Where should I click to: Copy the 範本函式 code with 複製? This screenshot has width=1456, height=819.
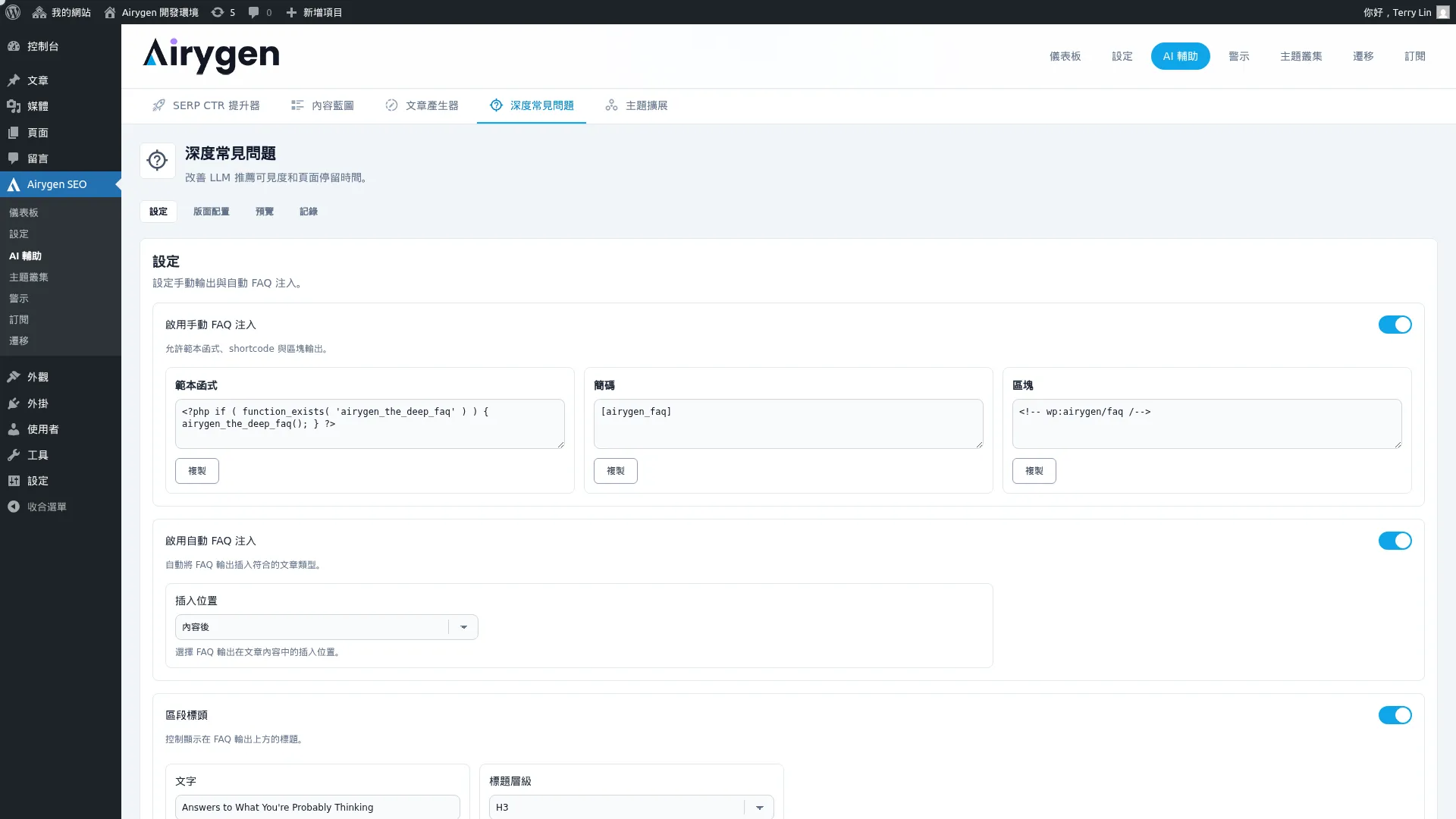point(197,471)
